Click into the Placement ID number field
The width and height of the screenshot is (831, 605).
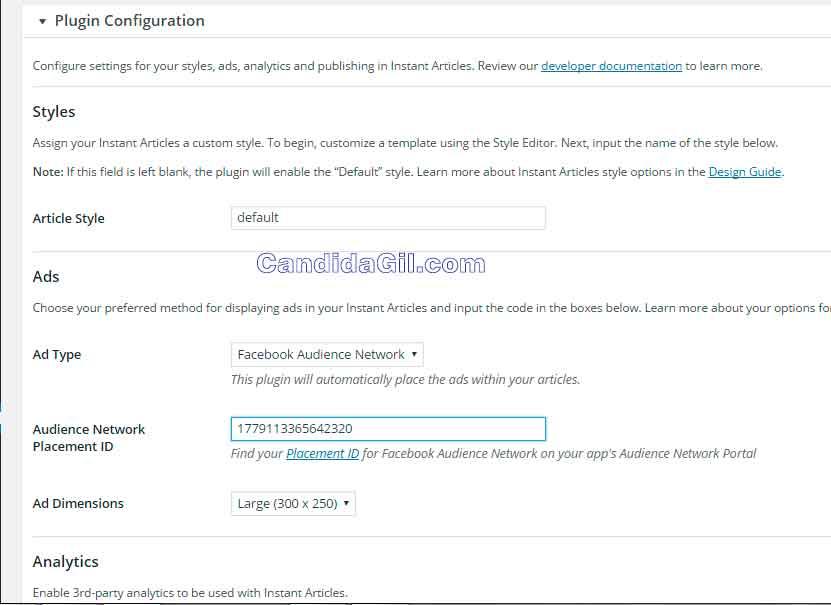[x=388, y=429]
